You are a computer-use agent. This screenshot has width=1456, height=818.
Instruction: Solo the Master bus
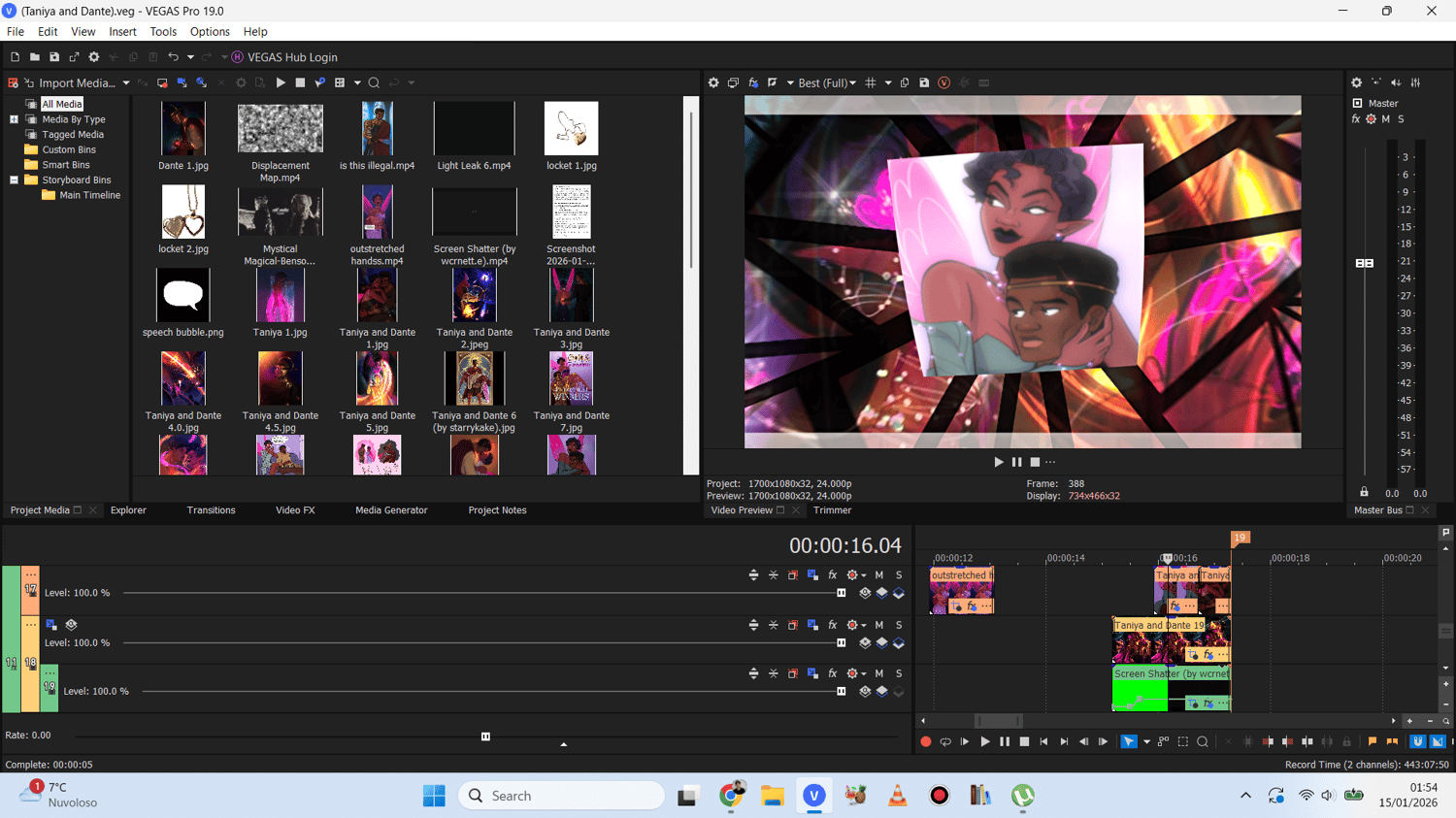(1401, 119)
